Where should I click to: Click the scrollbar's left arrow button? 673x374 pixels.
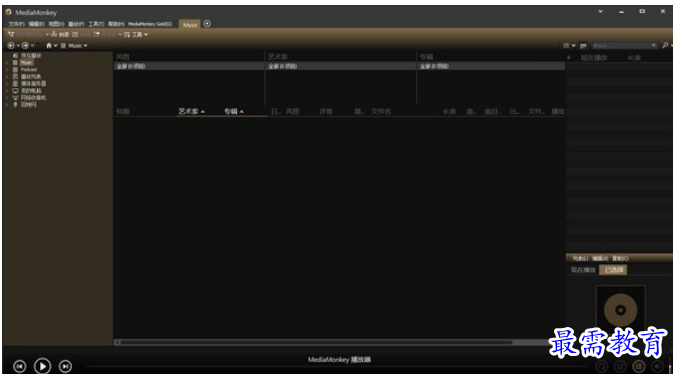pyautogui.click(x=118, y=342)
